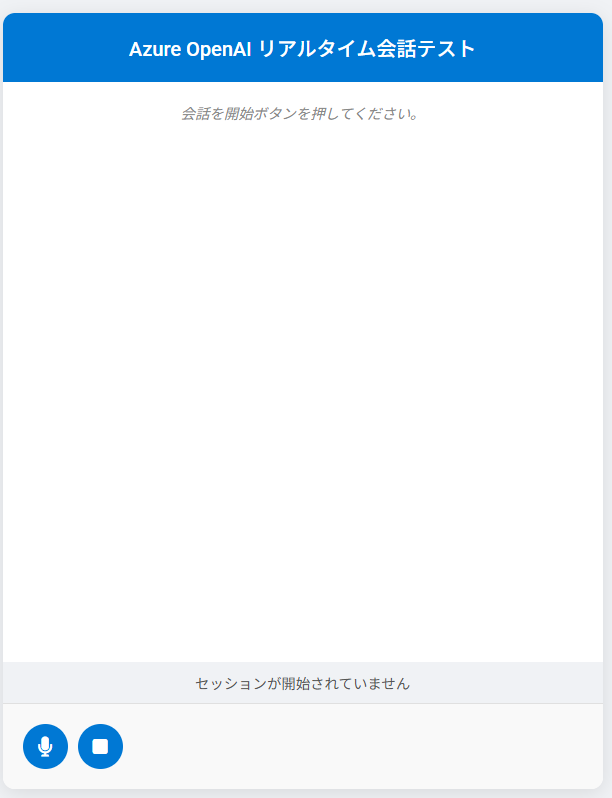The height and width of the screenshot is (798, 612).
Task: Stop the session using the square icon
Action: (x=100, y=746)
